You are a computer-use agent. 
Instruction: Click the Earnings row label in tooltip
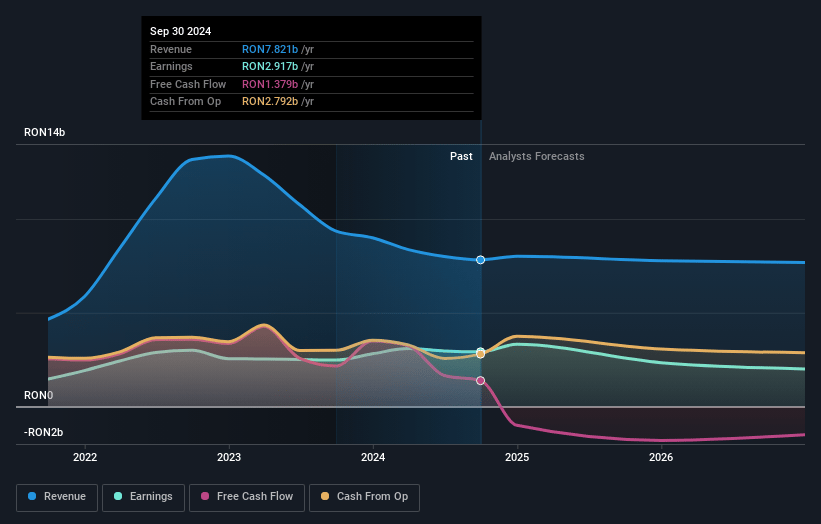click(x=171, y=66)
